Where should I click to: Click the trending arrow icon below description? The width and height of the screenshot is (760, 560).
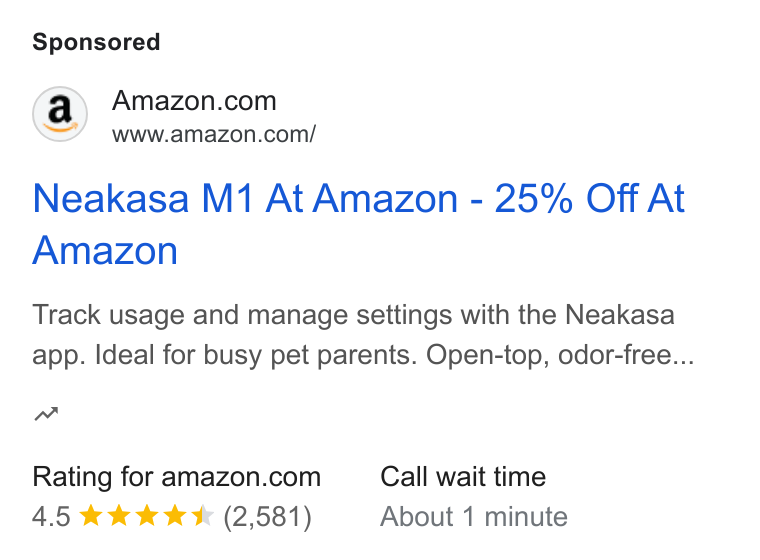[47, 414]
